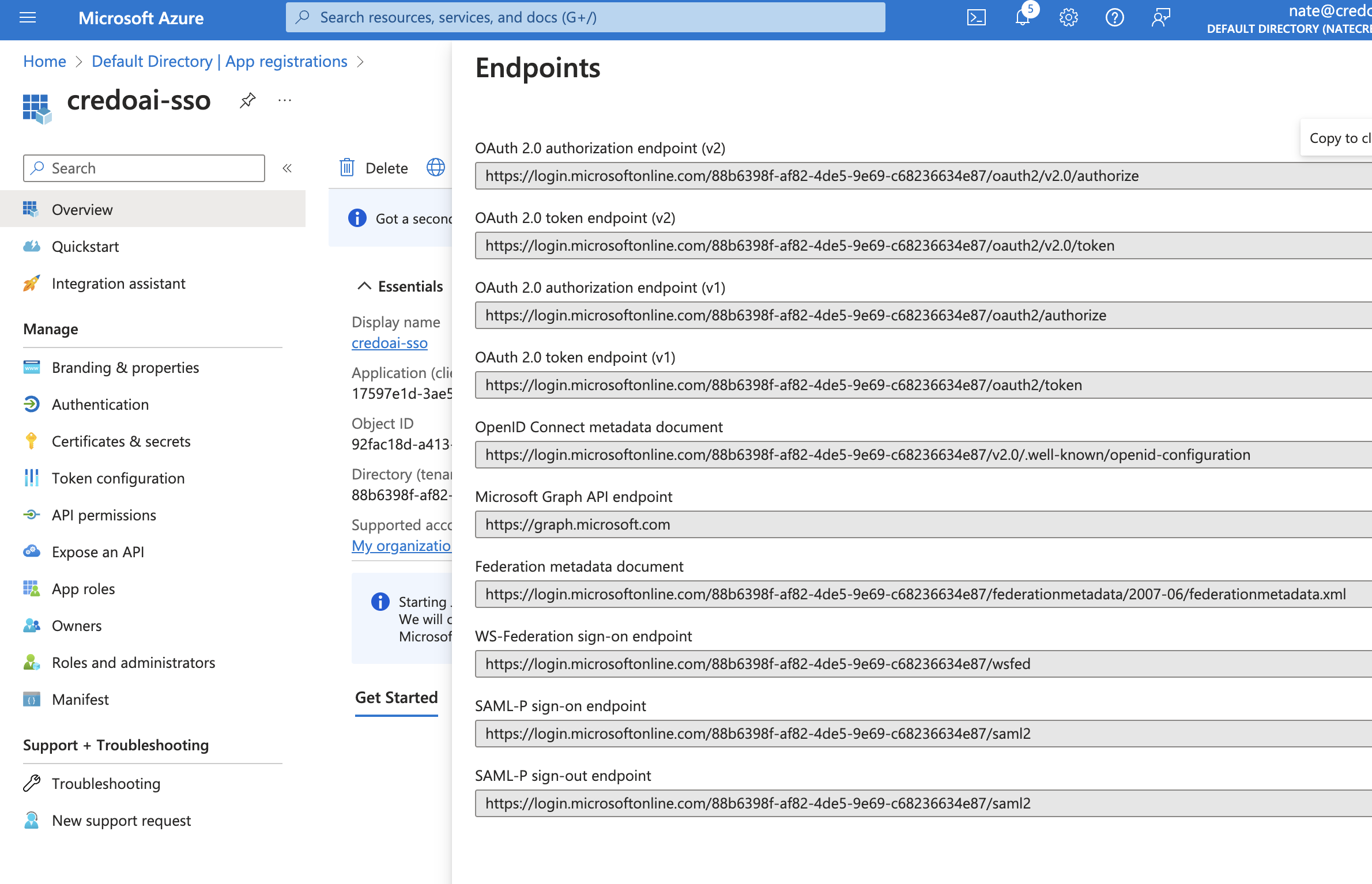Screen dimensions: 1372x884
Task: Click the New support request icon
Action: 31,820
